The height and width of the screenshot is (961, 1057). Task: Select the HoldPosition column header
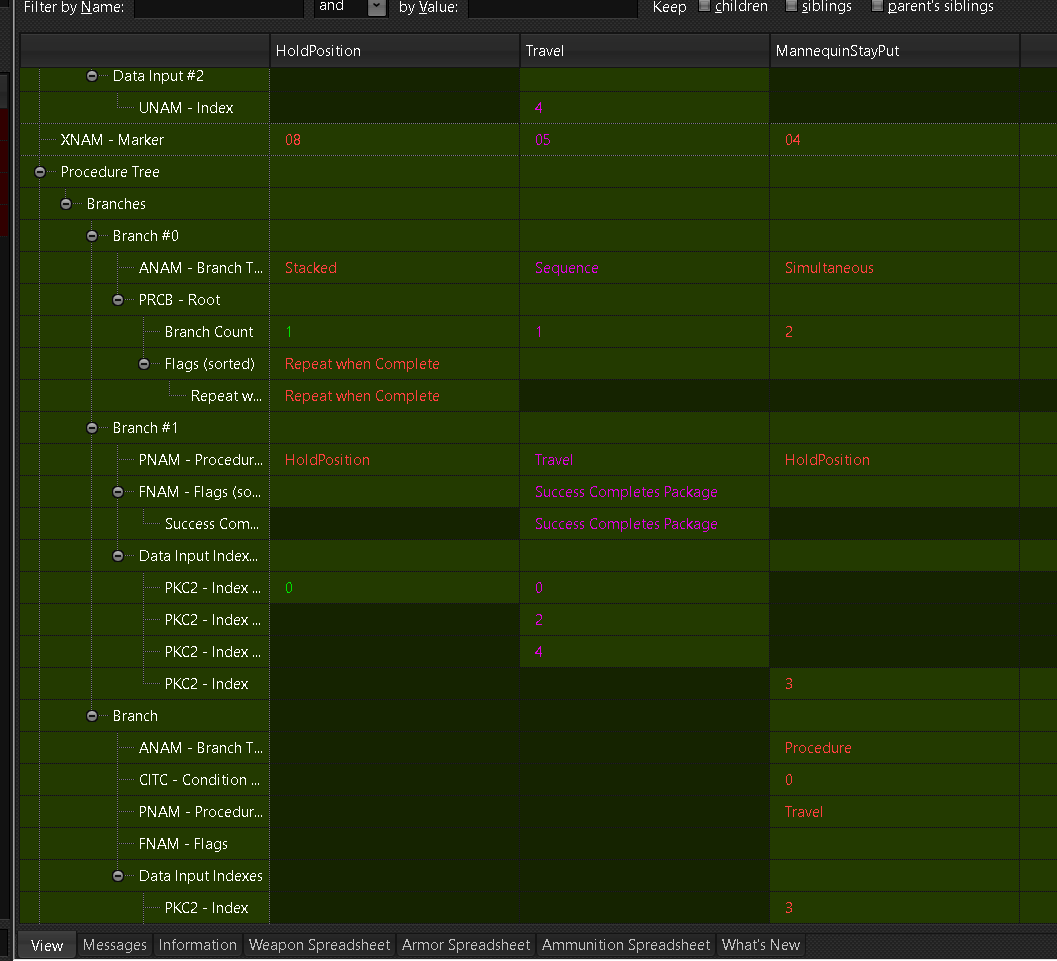tap(395, 51)
